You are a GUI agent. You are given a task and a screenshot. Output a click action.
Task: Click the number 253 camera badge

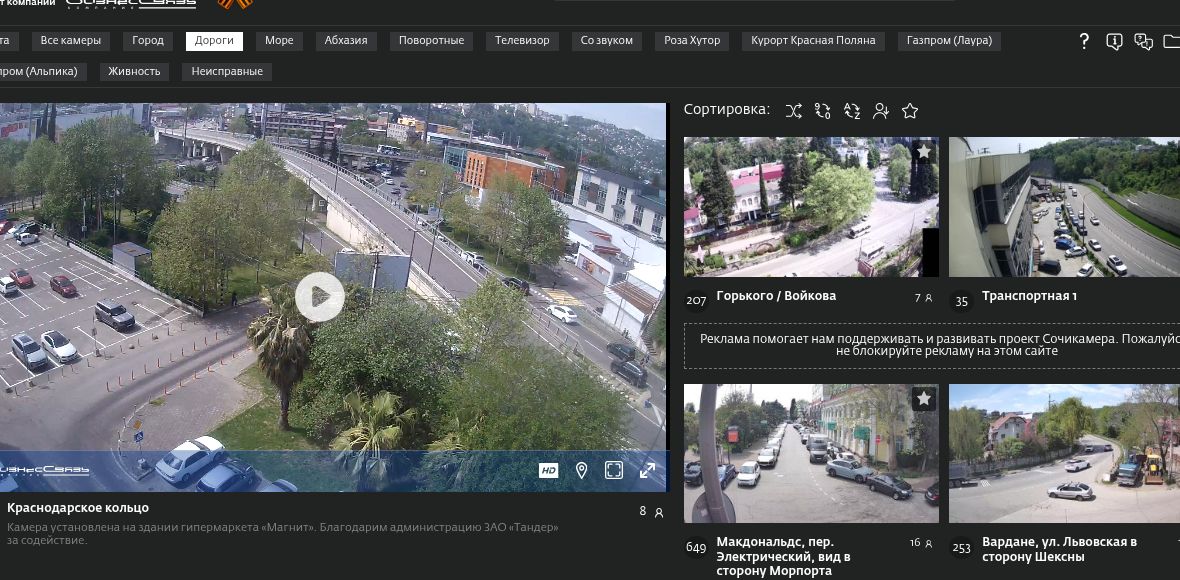tap(961, 548)
